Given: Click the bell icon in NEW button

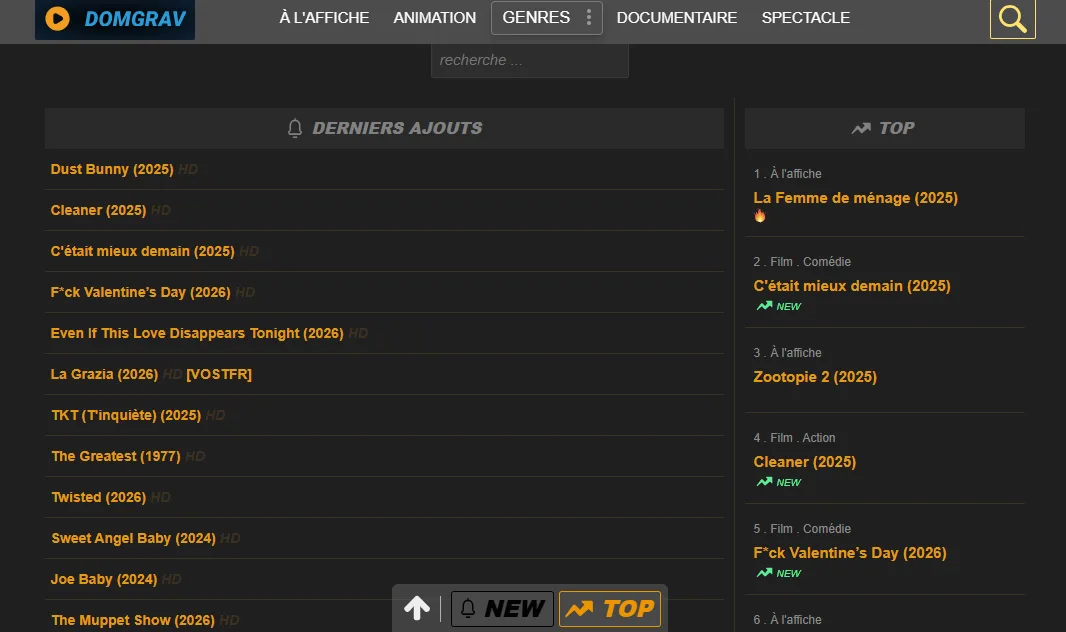Looking at the screenshot, I should click(x=468, y=609).
